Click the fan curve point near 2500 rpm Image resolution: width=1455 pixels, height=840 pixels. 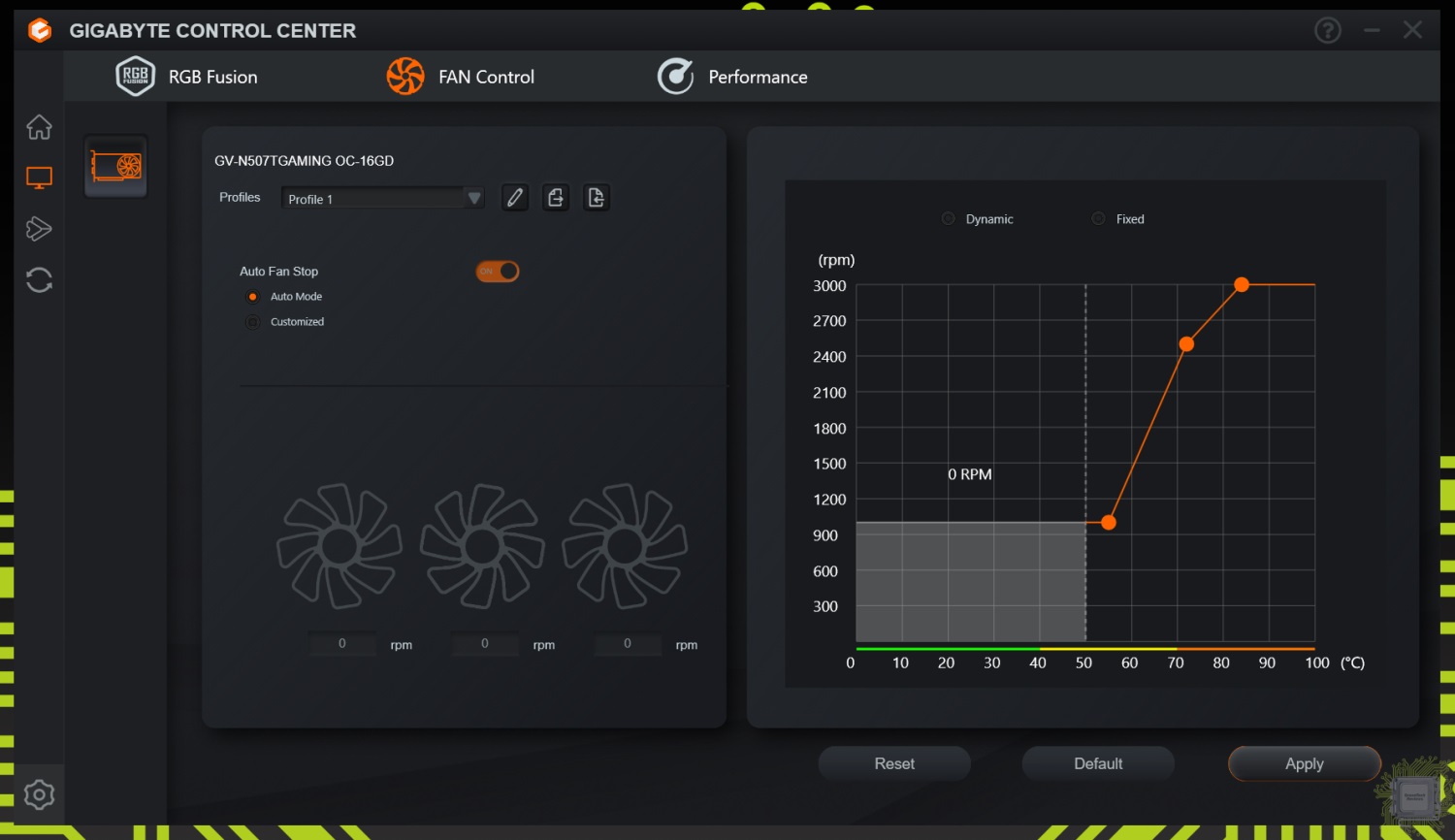point(1186,344)
